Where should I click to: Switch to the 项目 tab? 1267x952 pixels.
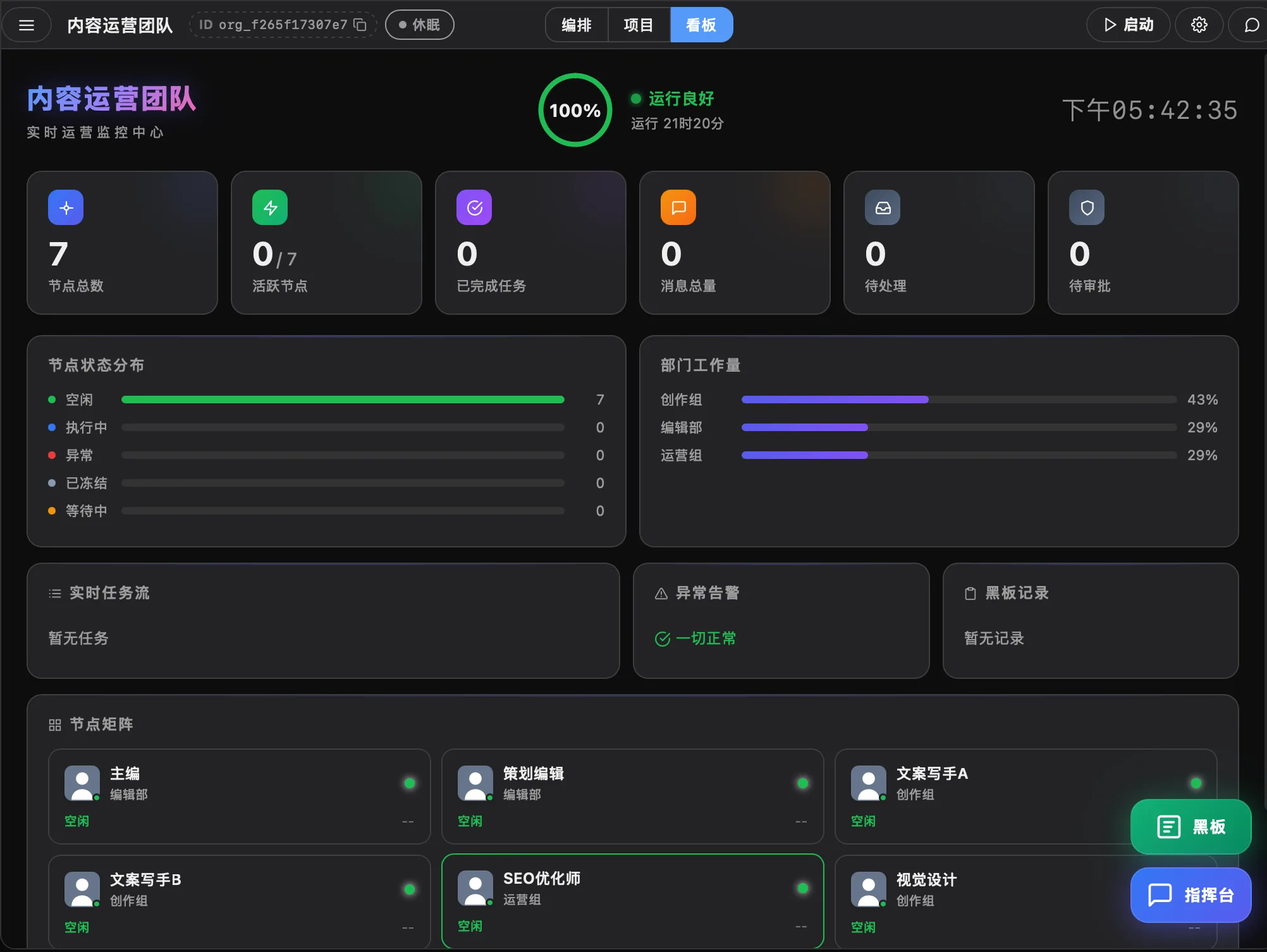(639, 25)
